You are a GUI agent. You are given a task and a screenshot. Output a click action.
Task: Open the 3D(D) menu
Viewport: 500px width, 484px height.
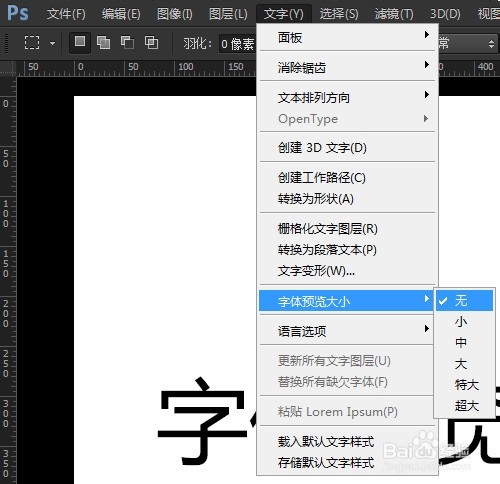[445, 14]
